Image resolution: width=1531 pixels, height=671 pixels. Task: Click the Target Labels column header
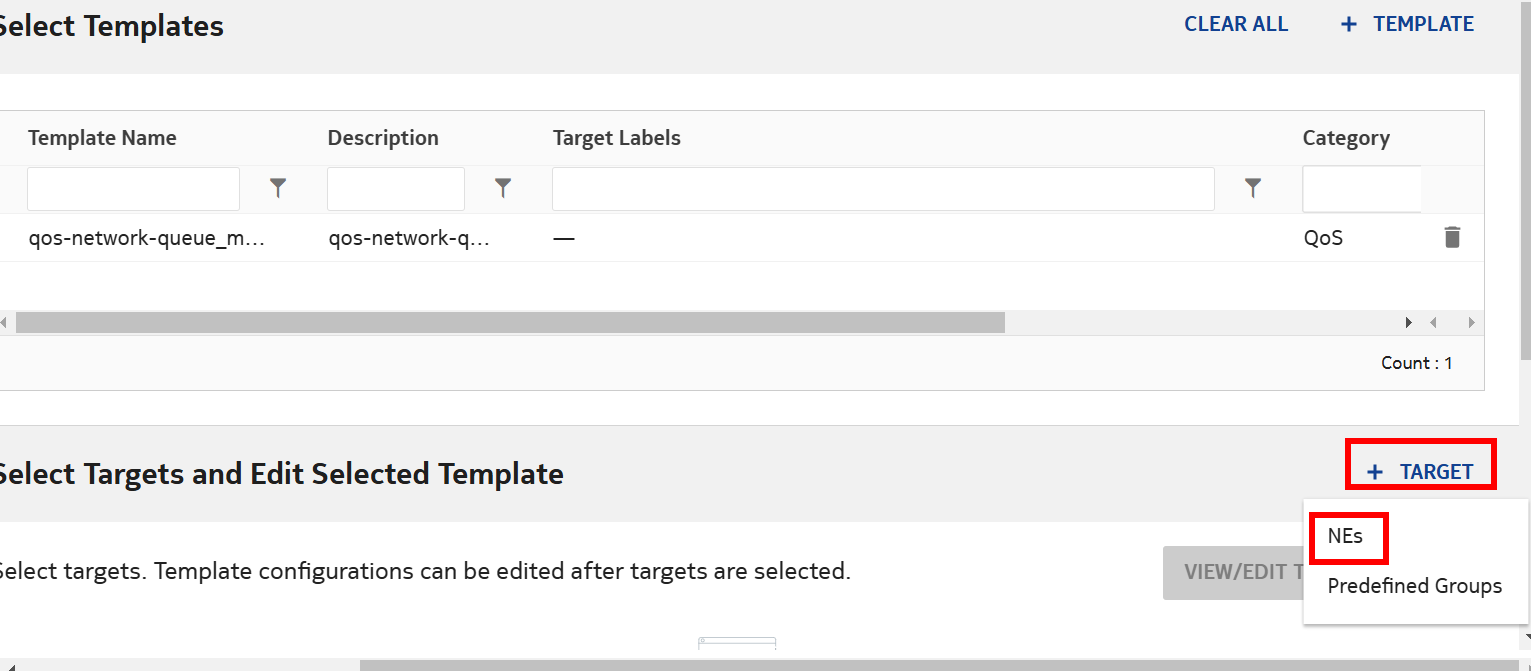coord(616,138)
